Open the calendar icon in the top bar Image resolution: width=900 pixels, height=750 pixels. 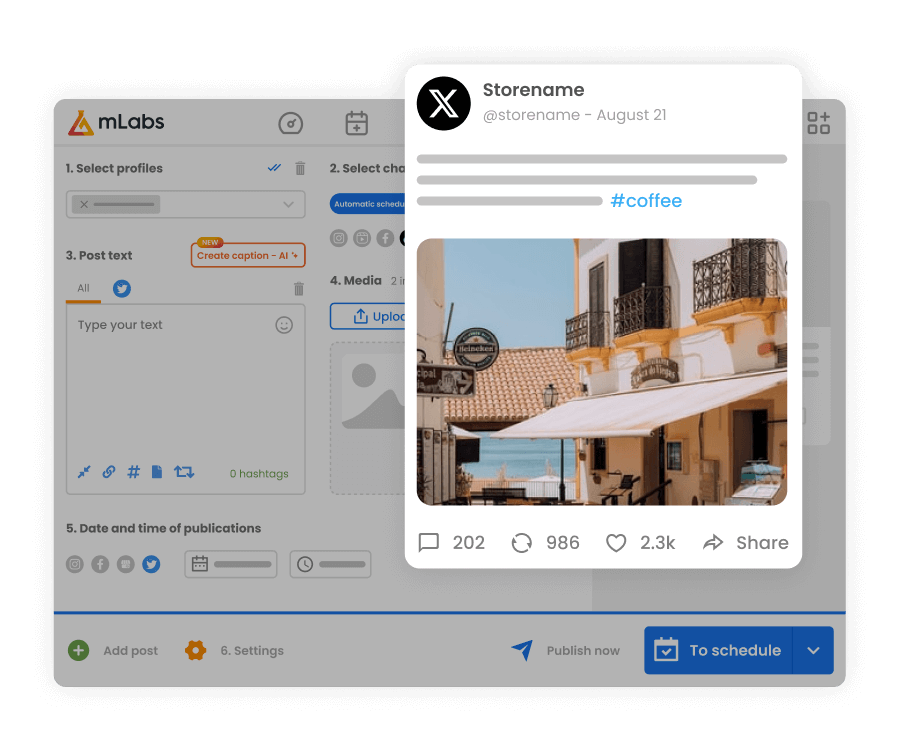(x=356, y=123)
